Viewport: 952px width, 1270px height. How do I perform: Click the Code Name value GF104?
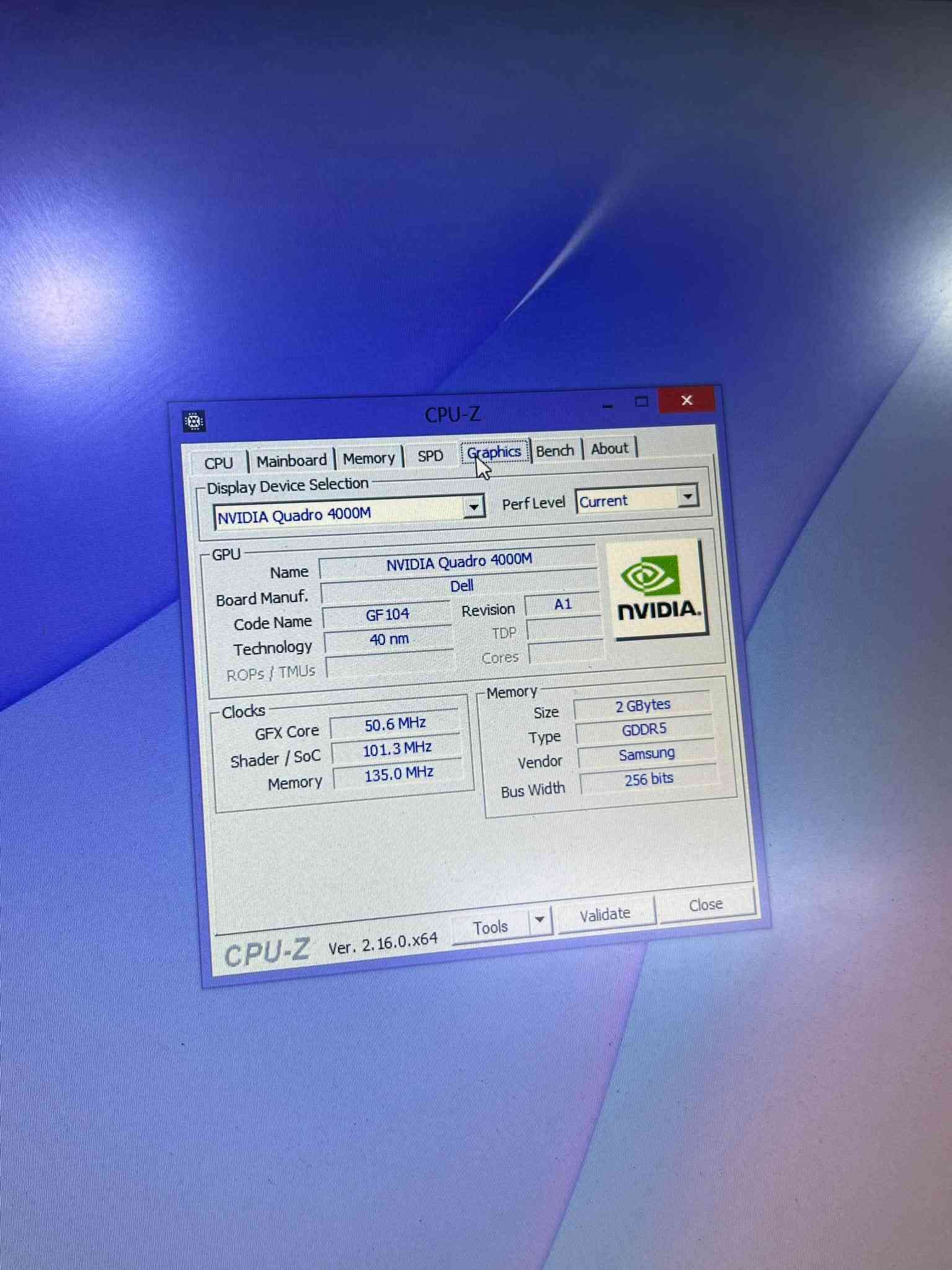click(x=387, y=614)
